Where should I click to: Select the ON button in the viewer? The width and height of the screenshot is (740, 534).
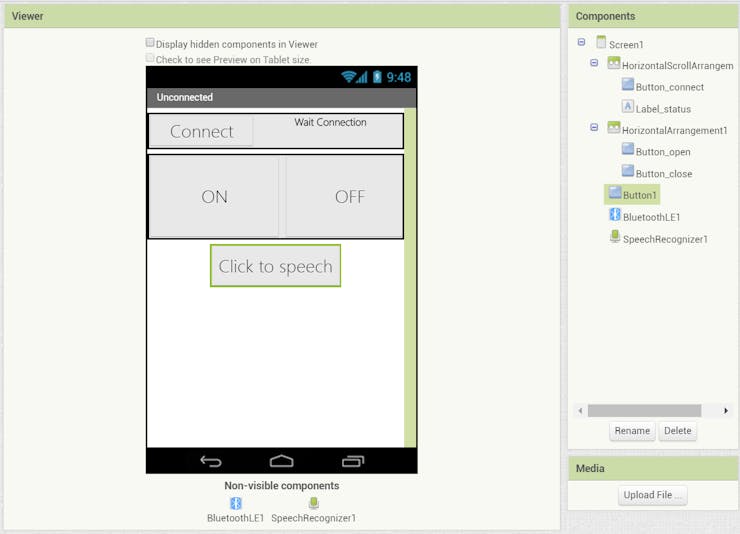point(214,196)
